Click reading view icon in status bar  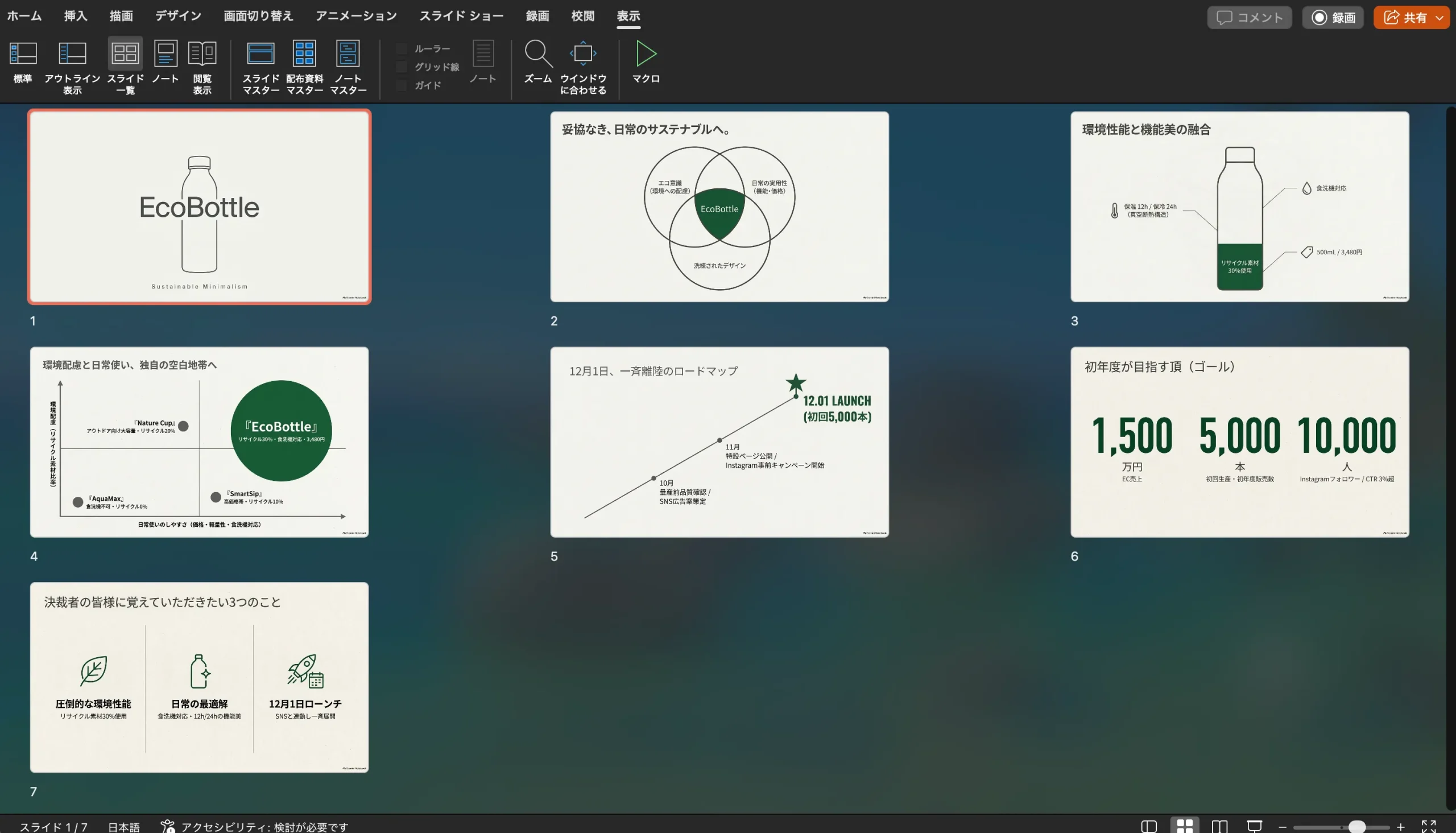point(1219,826)
